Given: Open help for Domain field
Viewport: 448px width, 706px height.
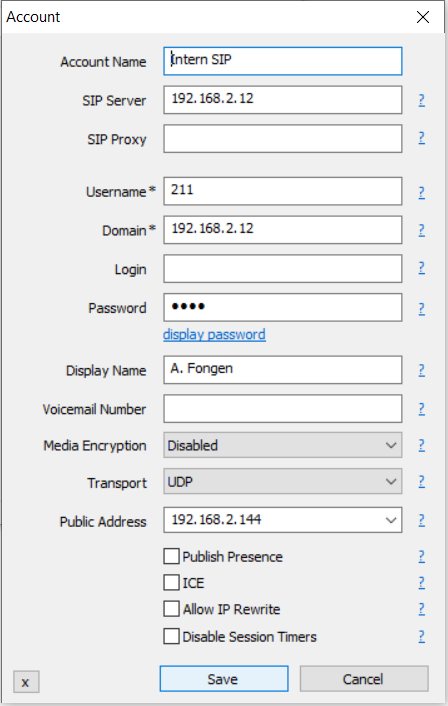Looking at the screenshot, I should tap(421, 230).
